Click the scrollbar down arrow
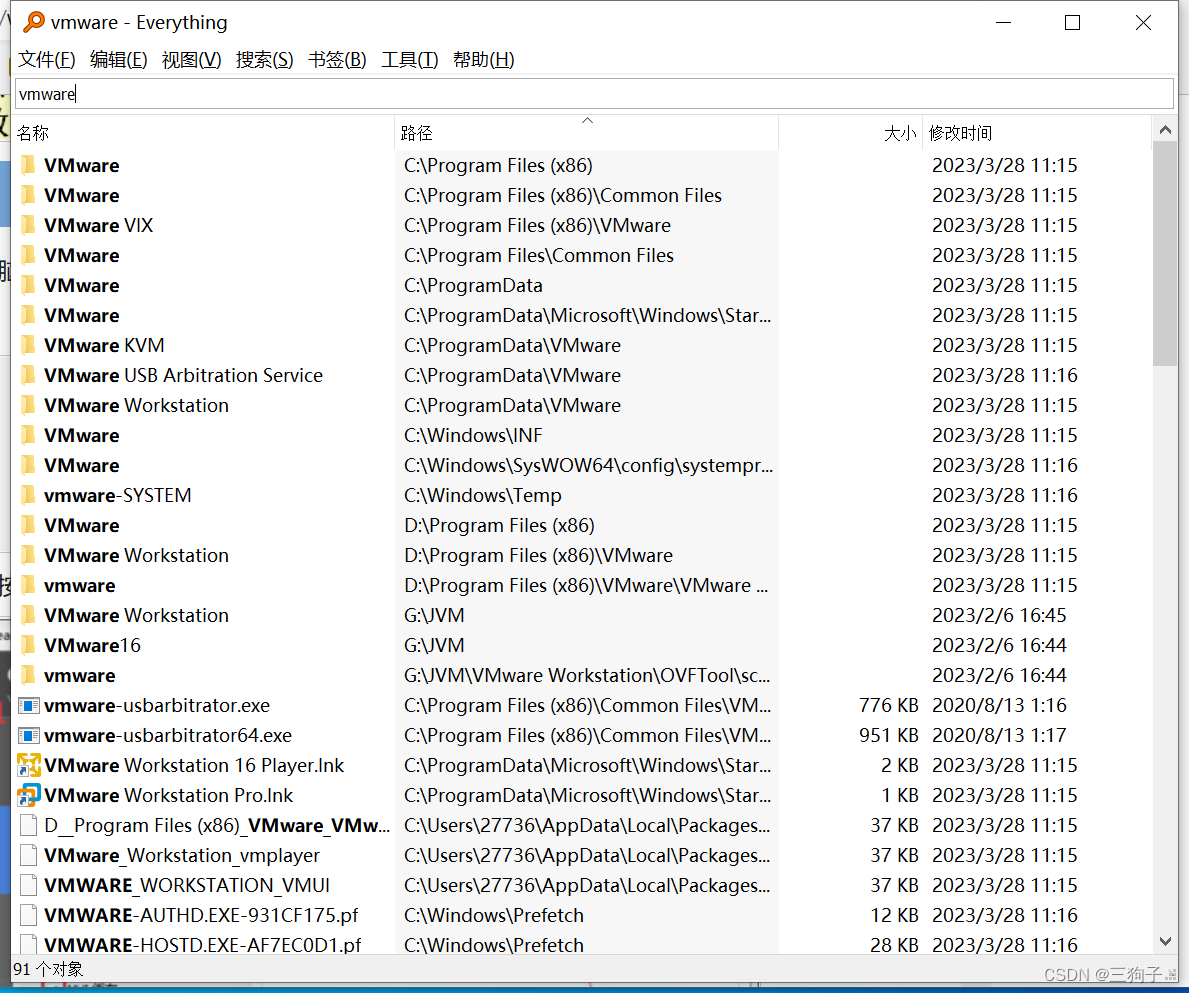This screenshot has width=1189, height=993. (1165, 941)
